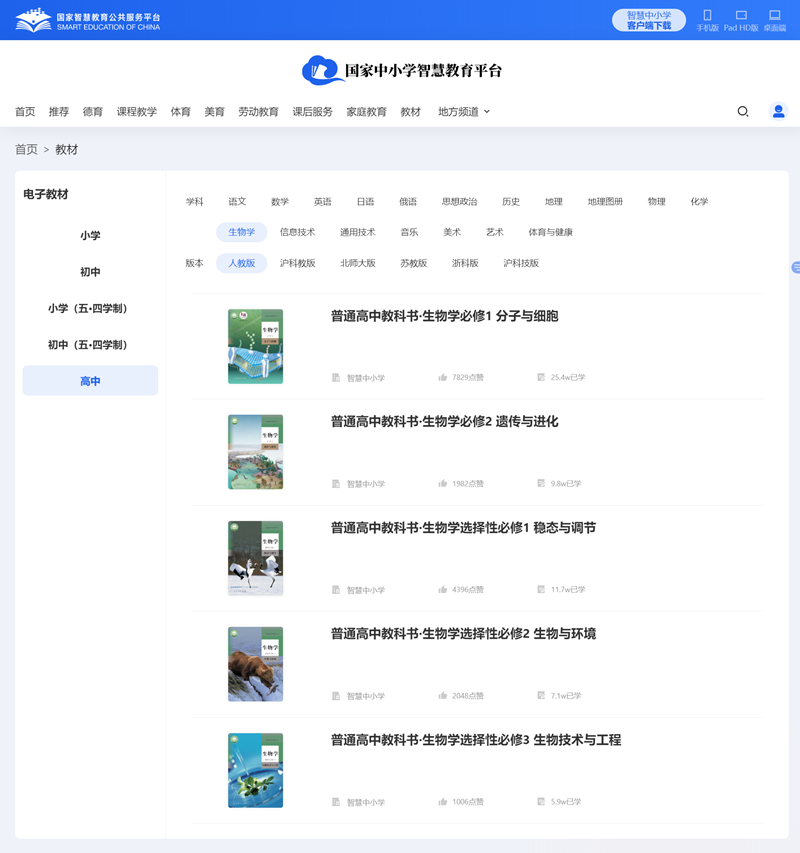
Task: Select the 生物学 subject filter
Action: coord(243,231)
